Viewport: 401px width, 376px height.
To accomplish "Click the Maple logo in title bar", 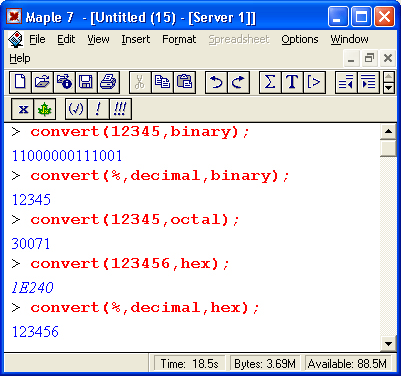I will click(x=14, y=17).
